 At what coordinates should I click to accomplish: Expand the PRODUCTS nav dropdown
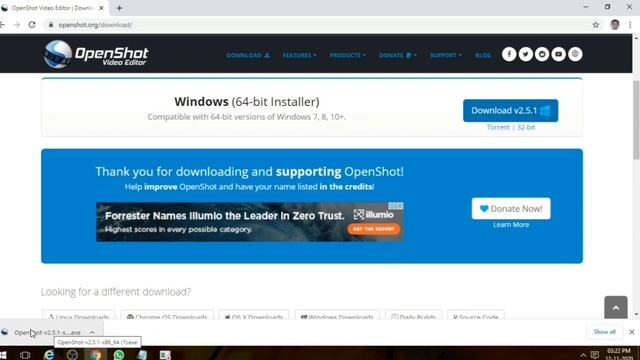347,55
